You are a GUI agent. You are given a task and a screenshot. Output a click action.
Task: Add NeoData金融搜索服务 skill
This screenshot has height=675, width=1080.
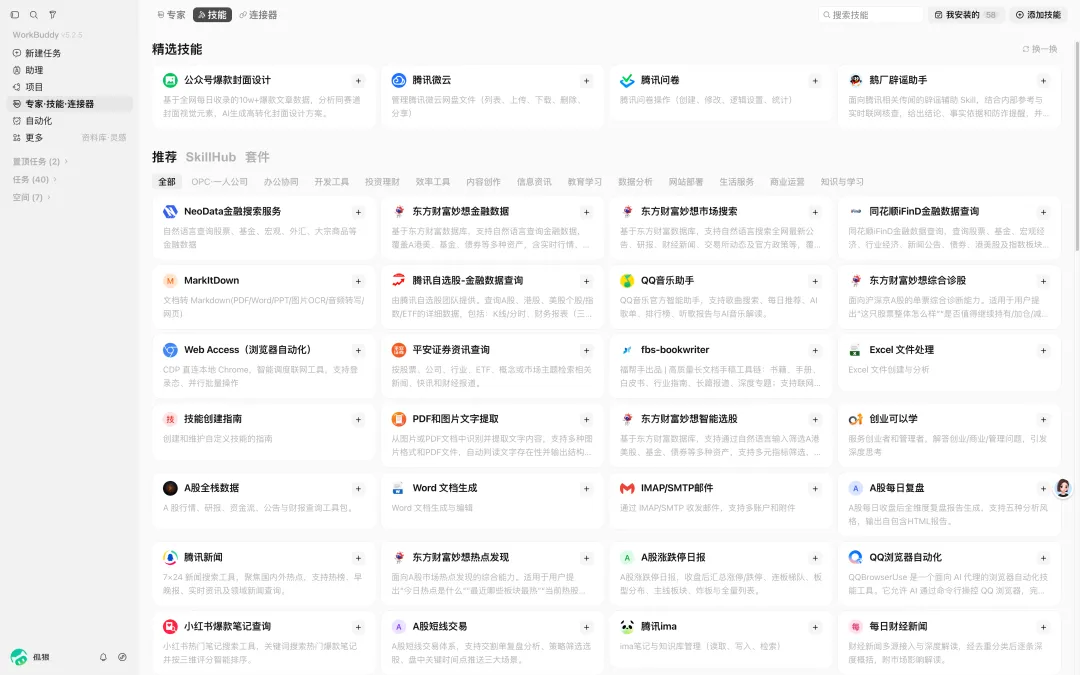point(358,212)
